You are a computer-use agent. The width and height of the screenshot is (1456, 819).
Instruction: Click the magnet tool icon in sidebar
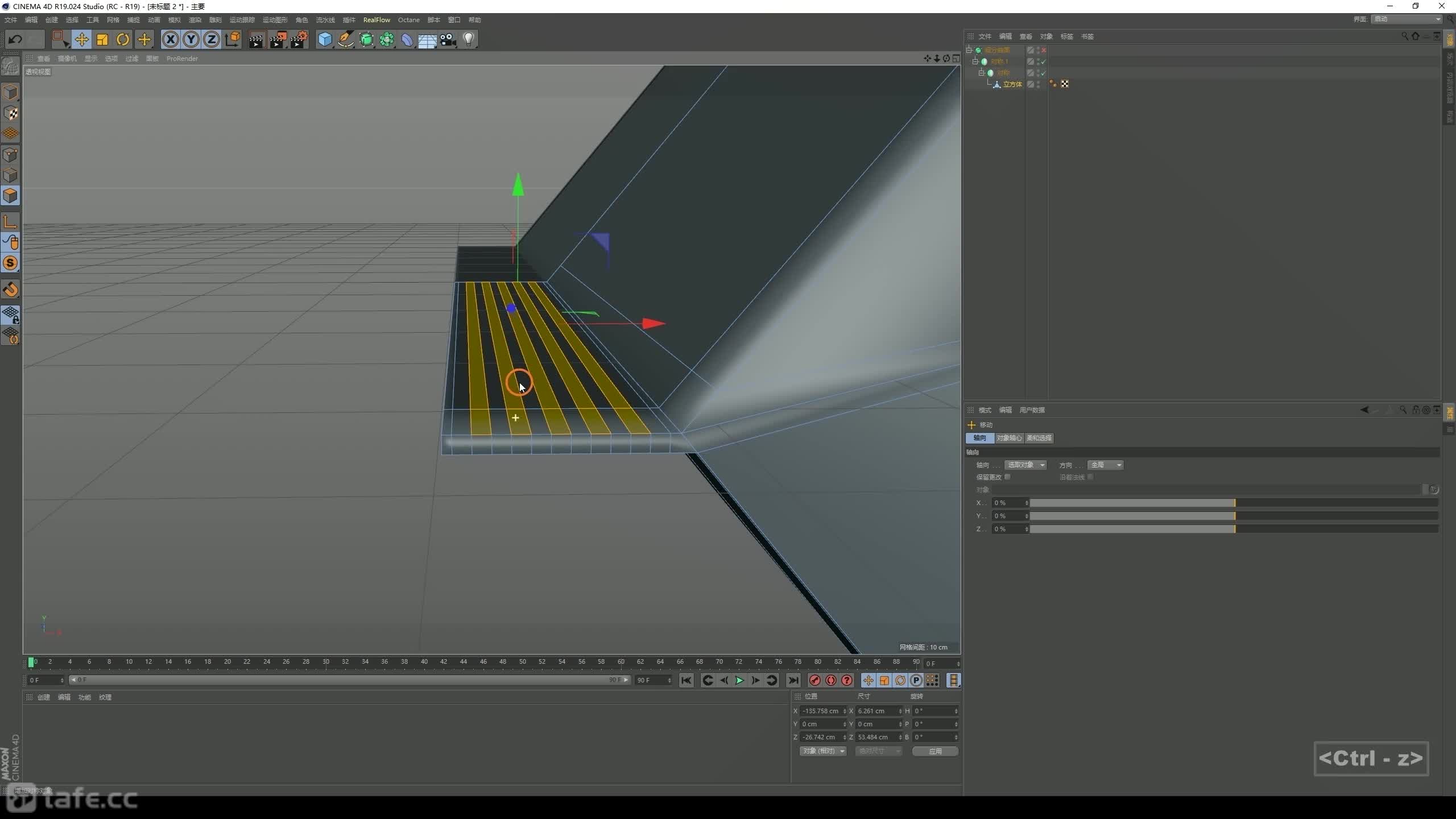10,289
